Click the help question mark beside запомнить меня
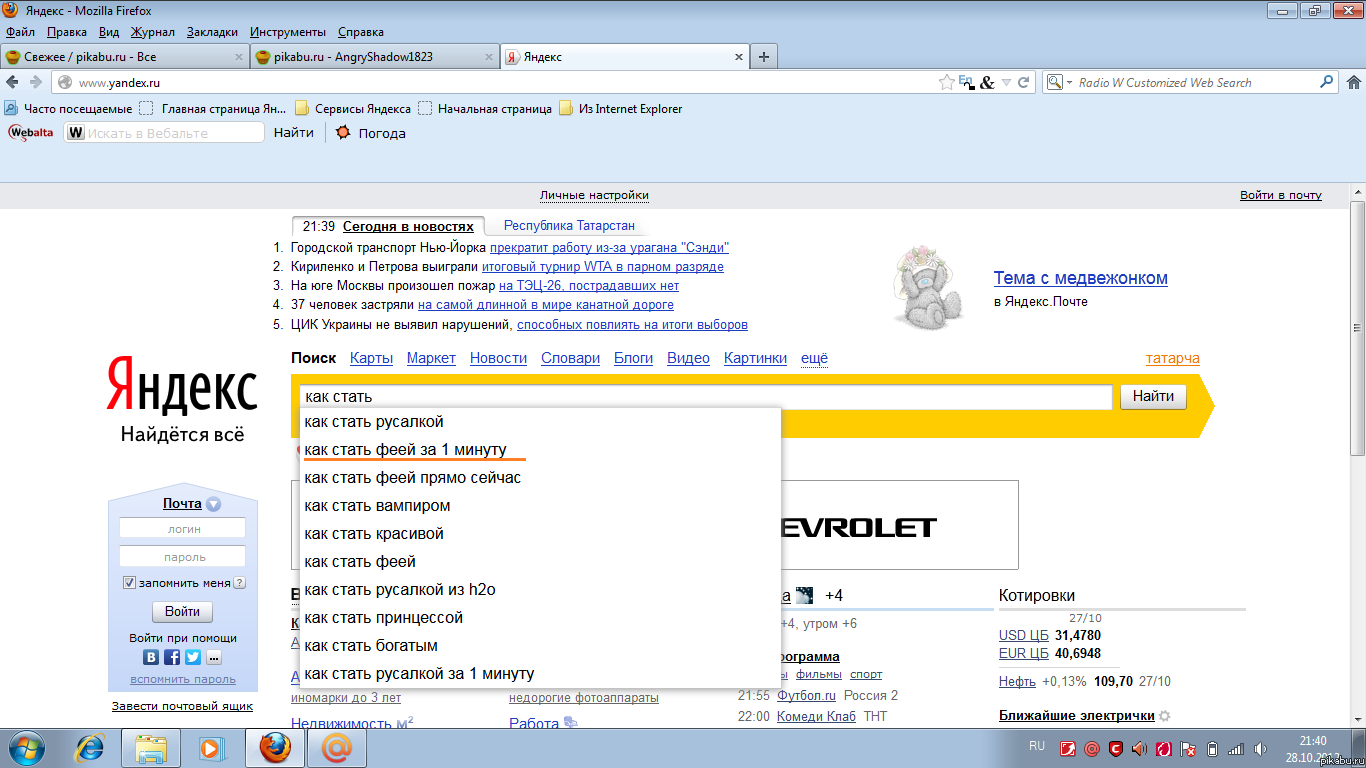Viewport: 1366px width, 768px height. pyautogui.click(x=240, y=583)
